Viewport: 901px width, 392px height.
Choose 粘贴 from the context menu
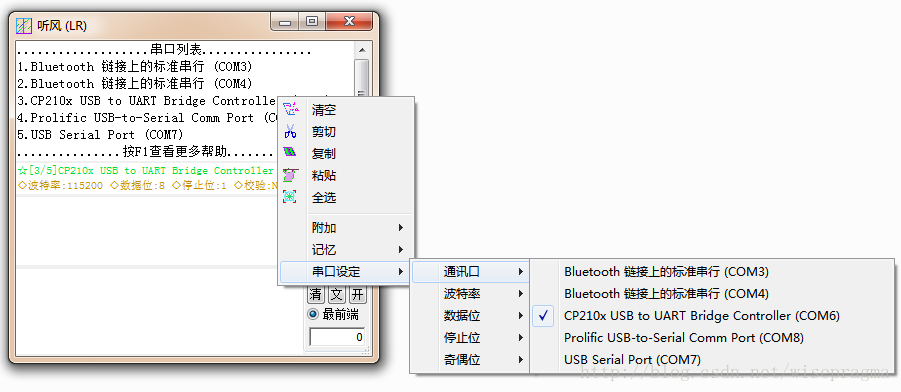pos(346,175)
